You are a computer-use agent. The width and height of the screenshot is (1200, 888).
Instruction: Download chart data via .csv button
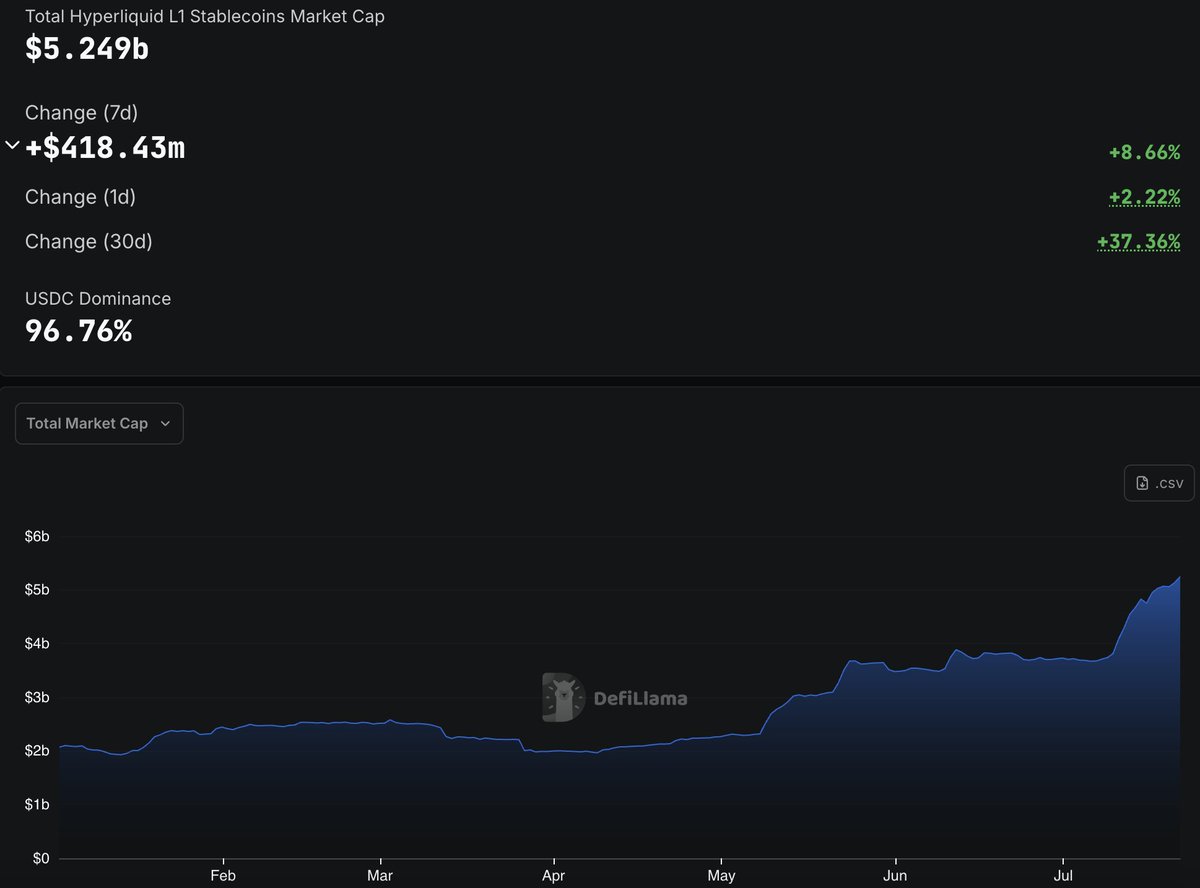pos(1159,483)
